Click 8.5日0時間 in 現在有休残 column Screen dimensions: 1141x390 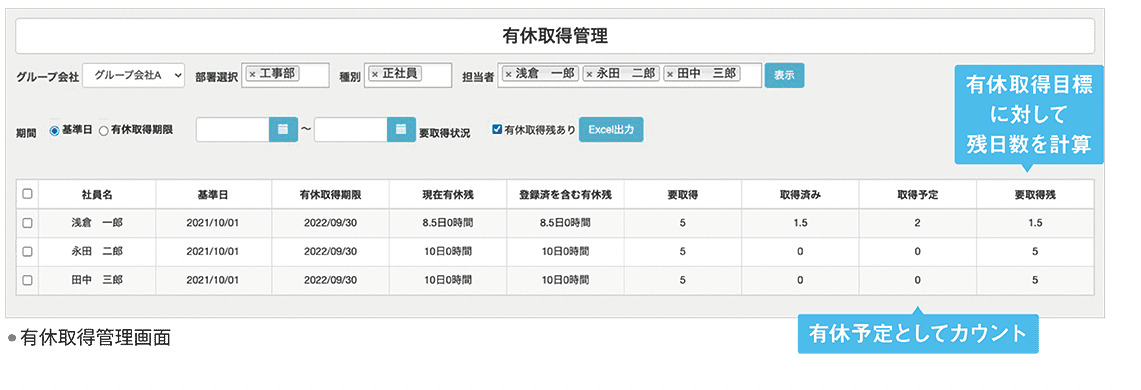coord(448,223)
